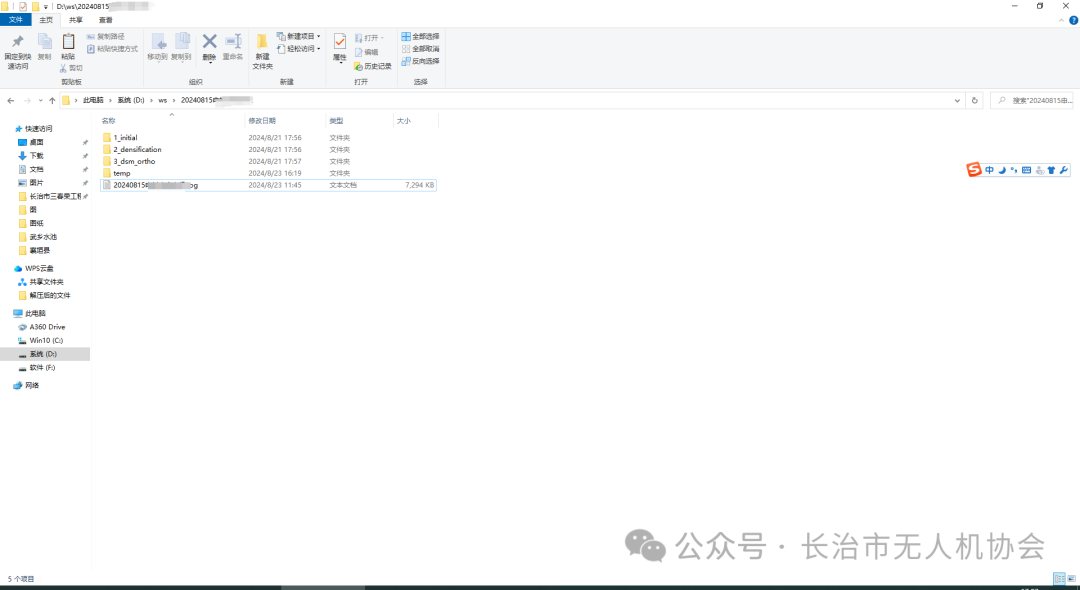Switch to details view icon in status bar
This screenshot has height=590, width=1080.
pos(1059,578)
